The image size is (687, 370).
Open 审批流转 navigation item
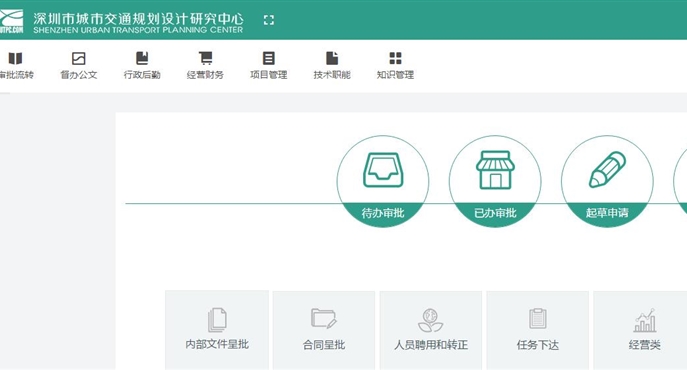tap(16, 66)
